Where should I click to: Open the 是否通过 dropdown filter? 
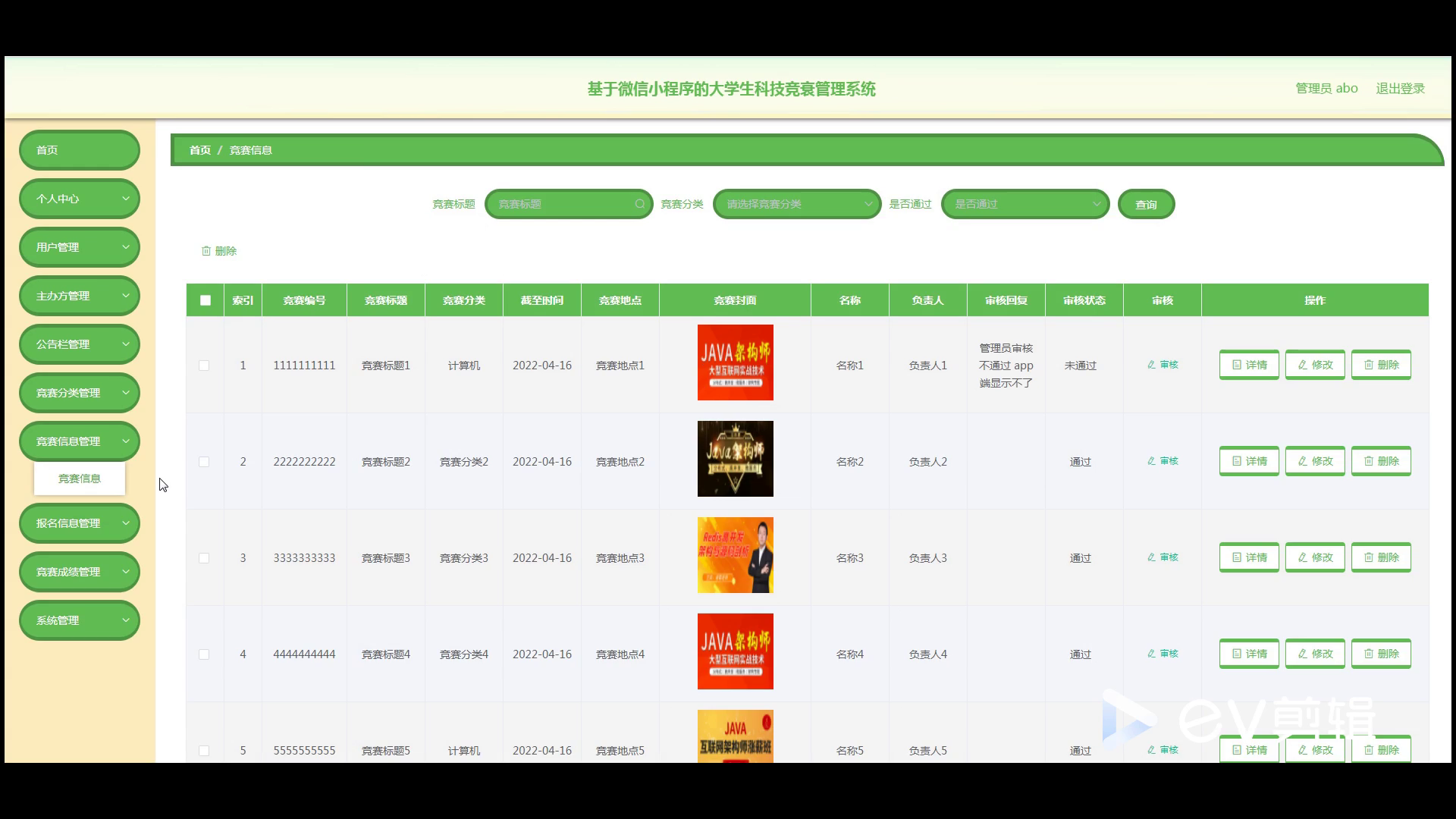pyautogui.click(x=1025, y=204)
